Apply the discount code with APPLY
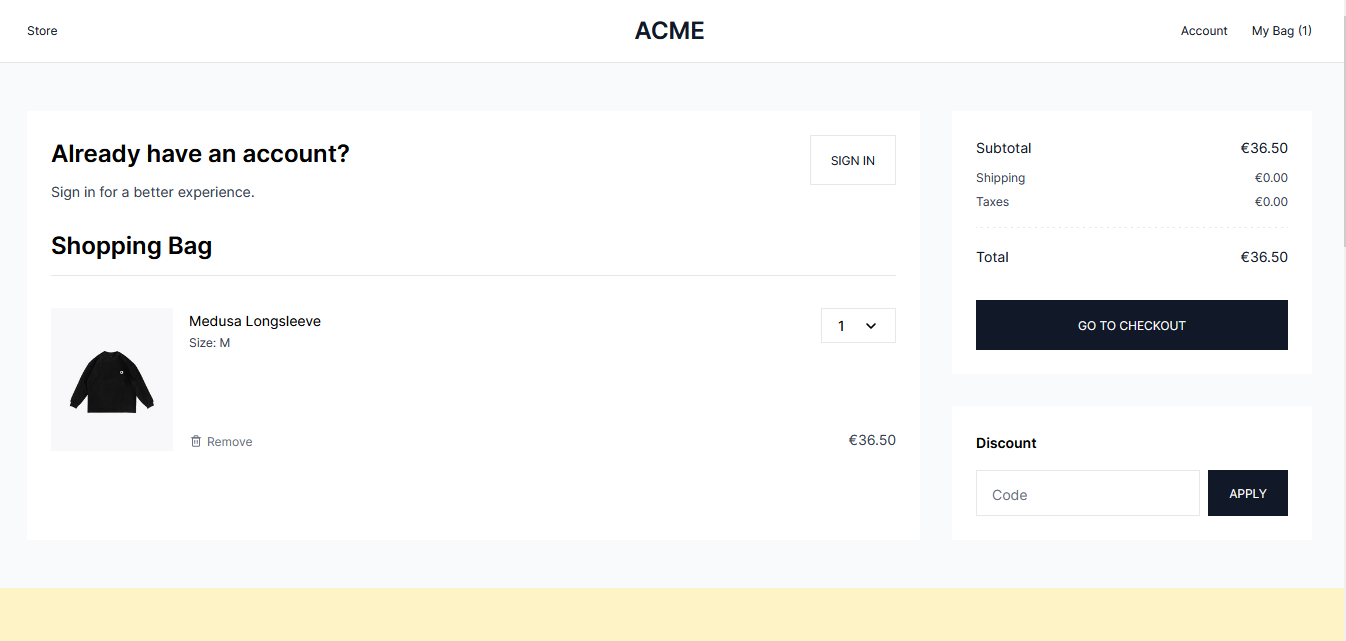This screenshot has width=1346, height=641. (x=1248, y=493)
